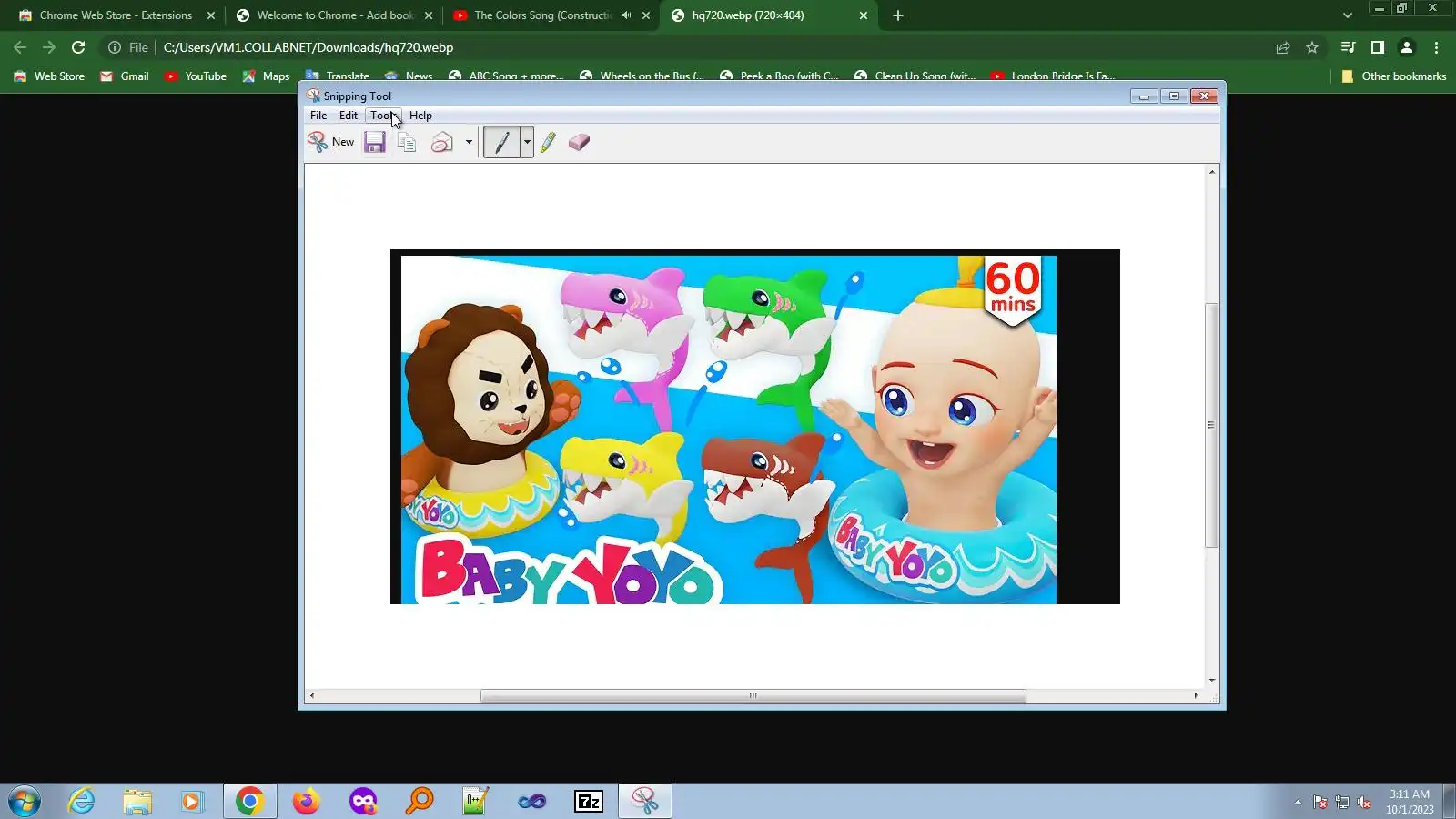1456x819 pixels.
Task: Open the Windows Start menu
Action: point(25,801)
